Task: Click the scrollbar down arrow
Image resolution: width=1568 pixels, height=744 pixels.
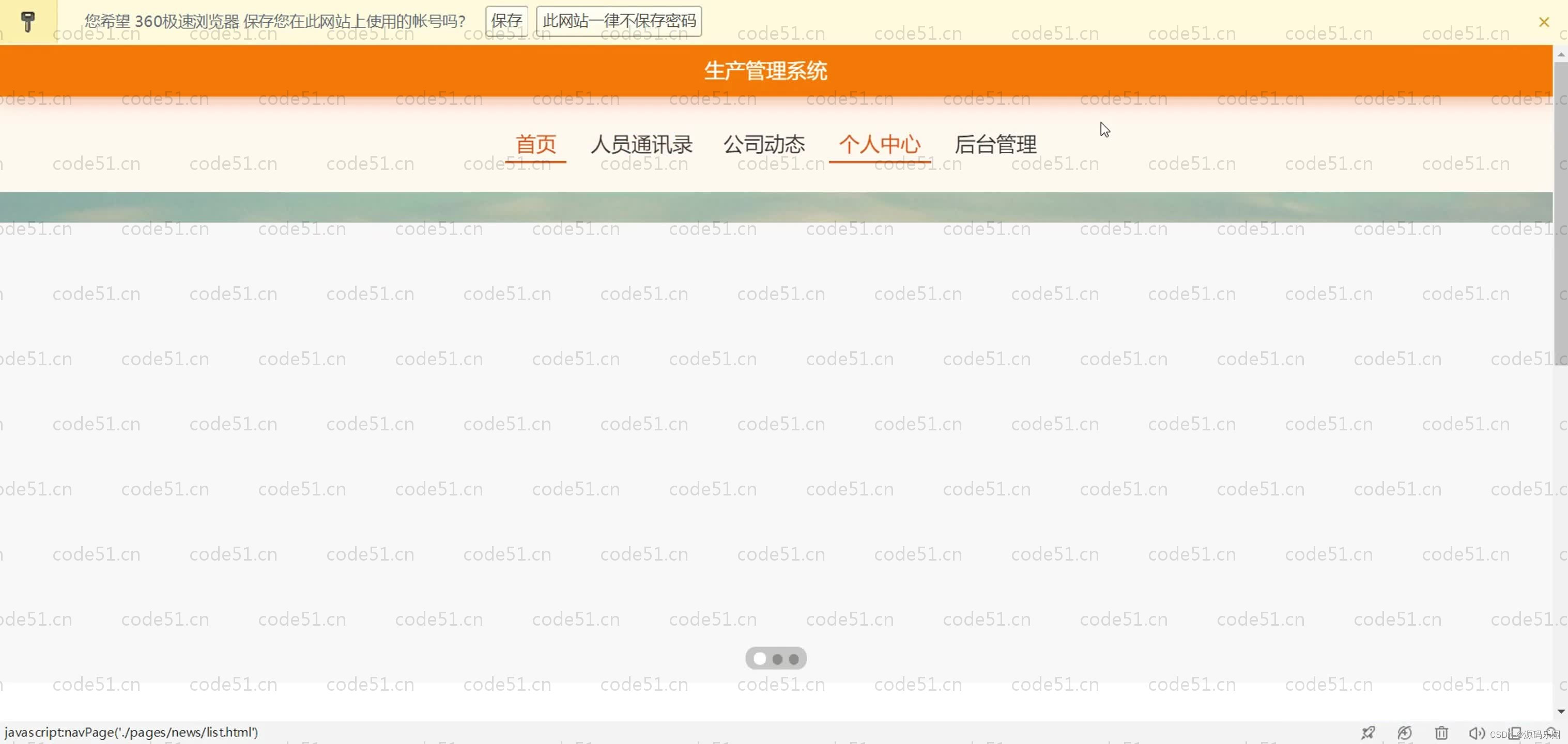Action: [1561, 710]
